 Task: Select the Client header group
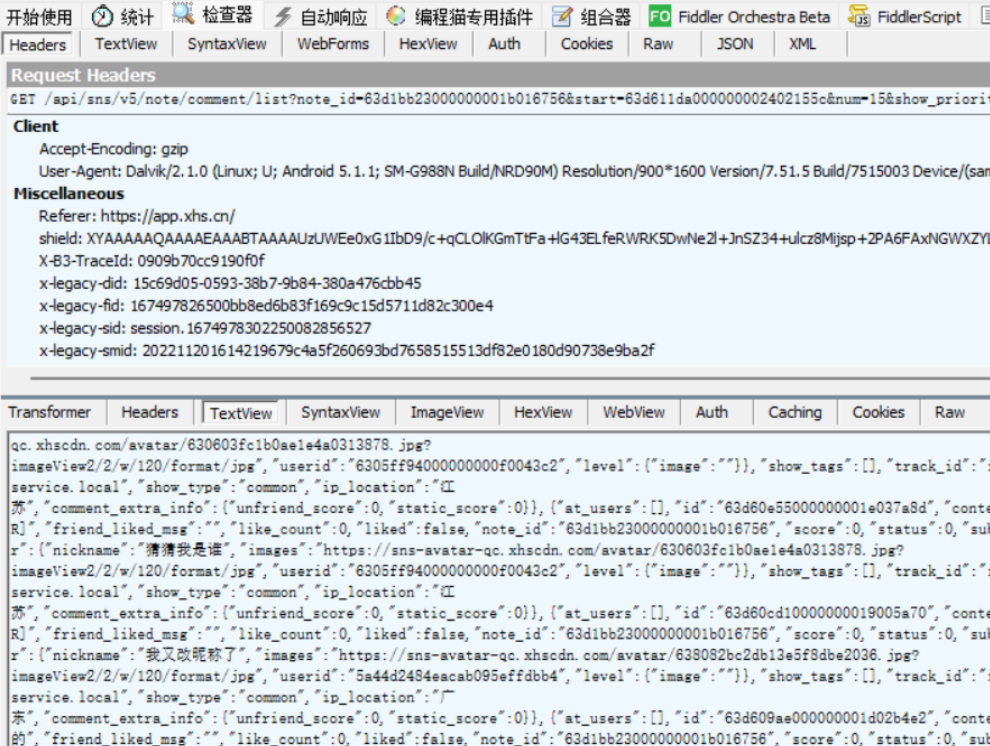point(36,126)
